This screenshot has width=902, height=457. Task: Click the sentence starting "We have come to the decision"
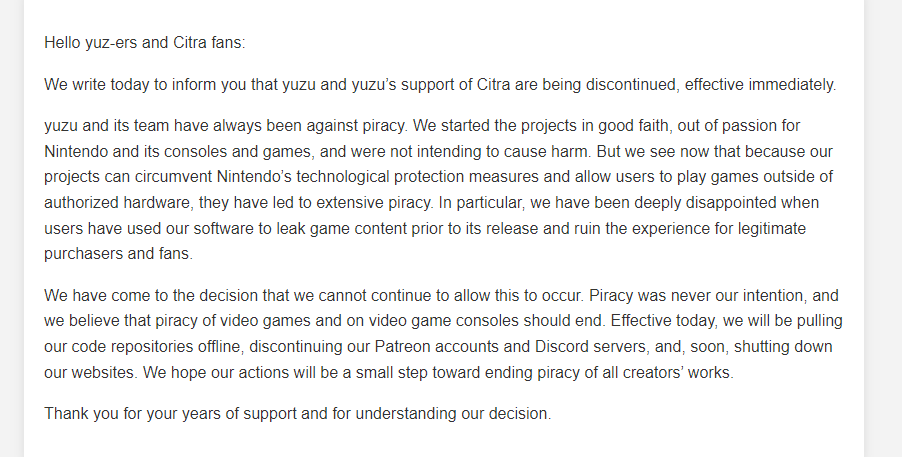314,296
